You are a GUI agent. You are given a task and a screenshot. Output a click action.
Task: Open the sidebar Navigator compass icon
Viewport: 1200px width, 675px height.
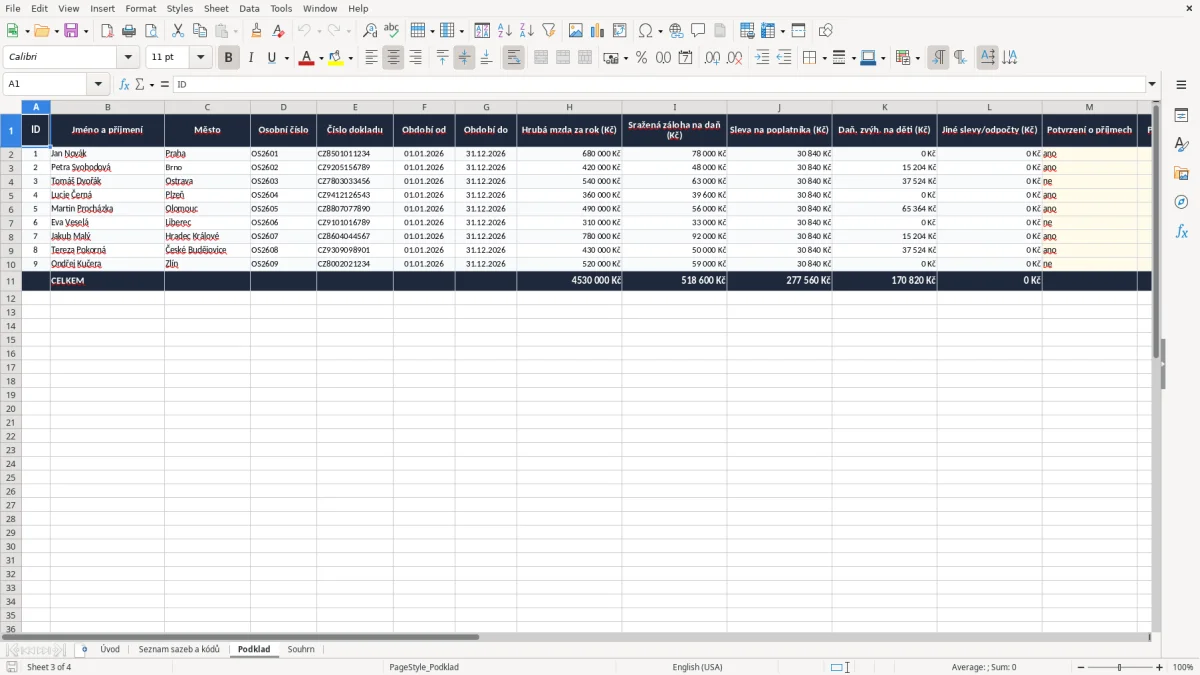click(1181, 202)
